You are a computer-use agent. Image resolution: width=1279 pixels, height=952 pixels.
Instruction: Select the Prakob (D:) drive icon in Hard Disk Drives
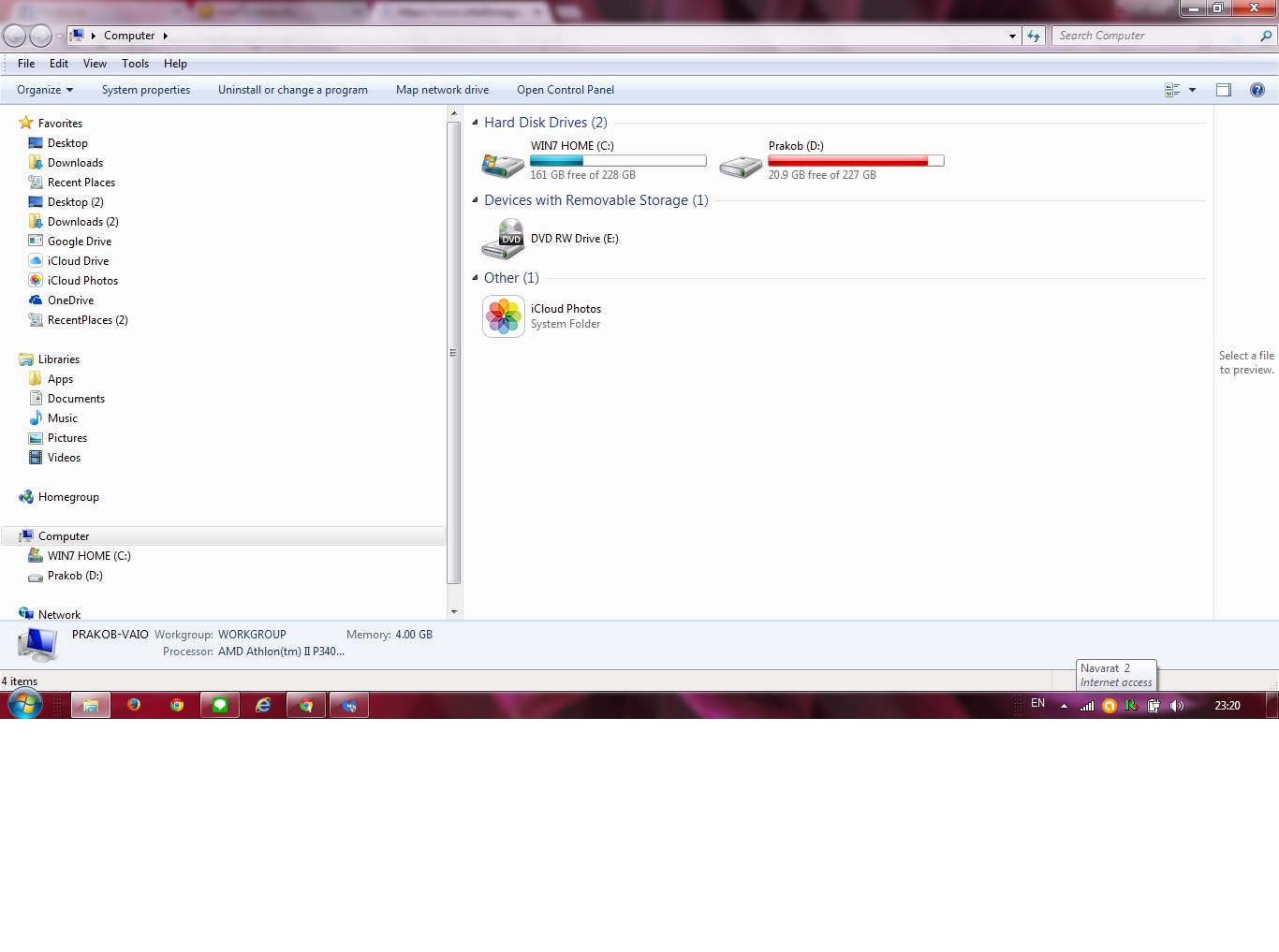[x=741, y=166]
